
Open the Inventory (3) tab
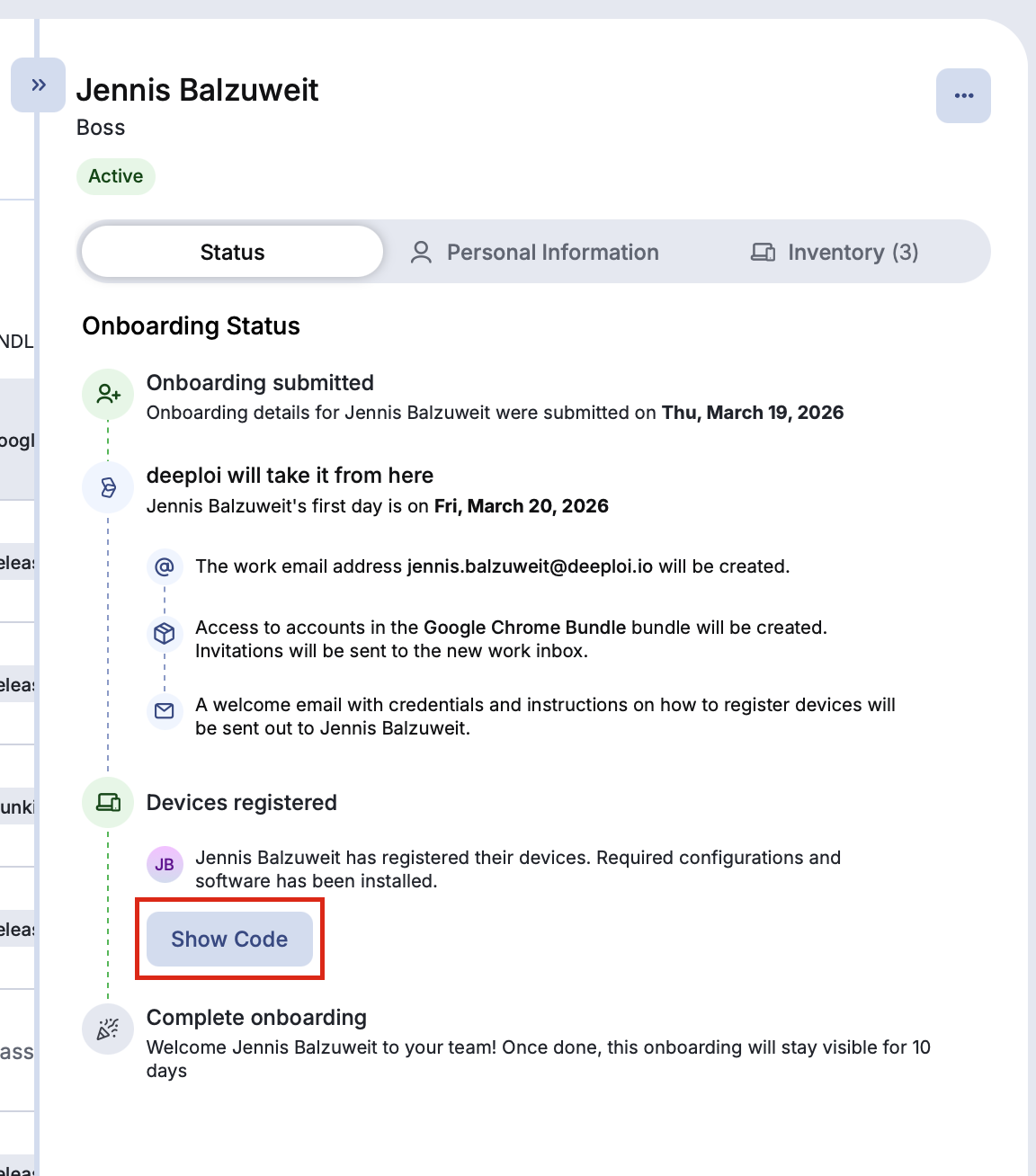tap(835, 253)
